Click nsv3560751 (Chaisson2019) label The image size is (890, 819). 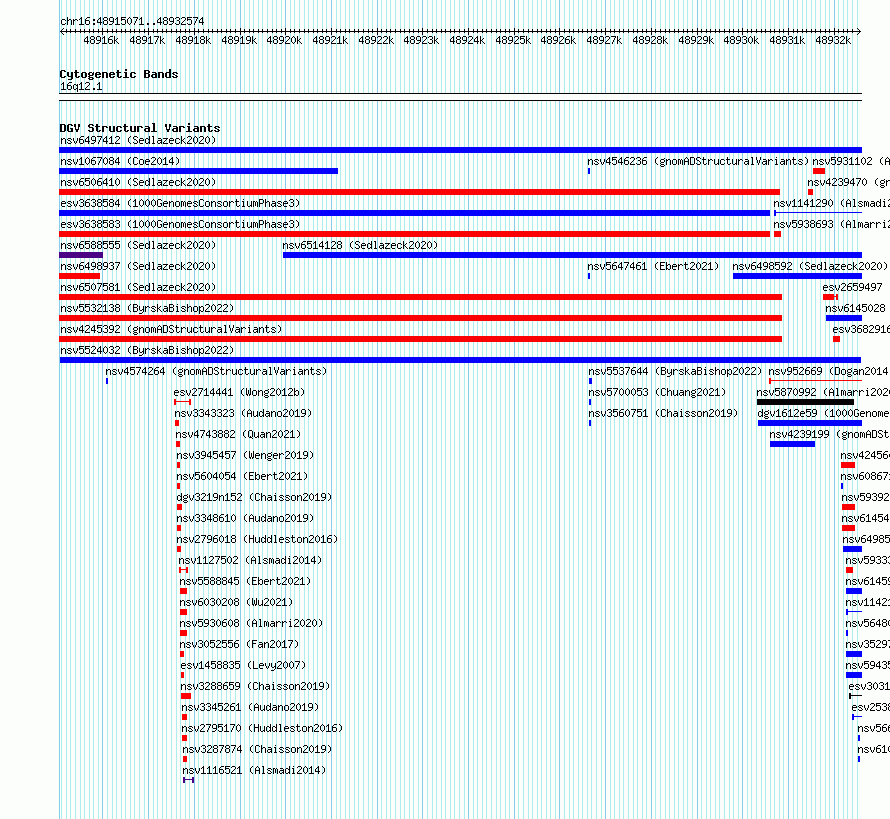pyautogui.click(x=663, y=413)
